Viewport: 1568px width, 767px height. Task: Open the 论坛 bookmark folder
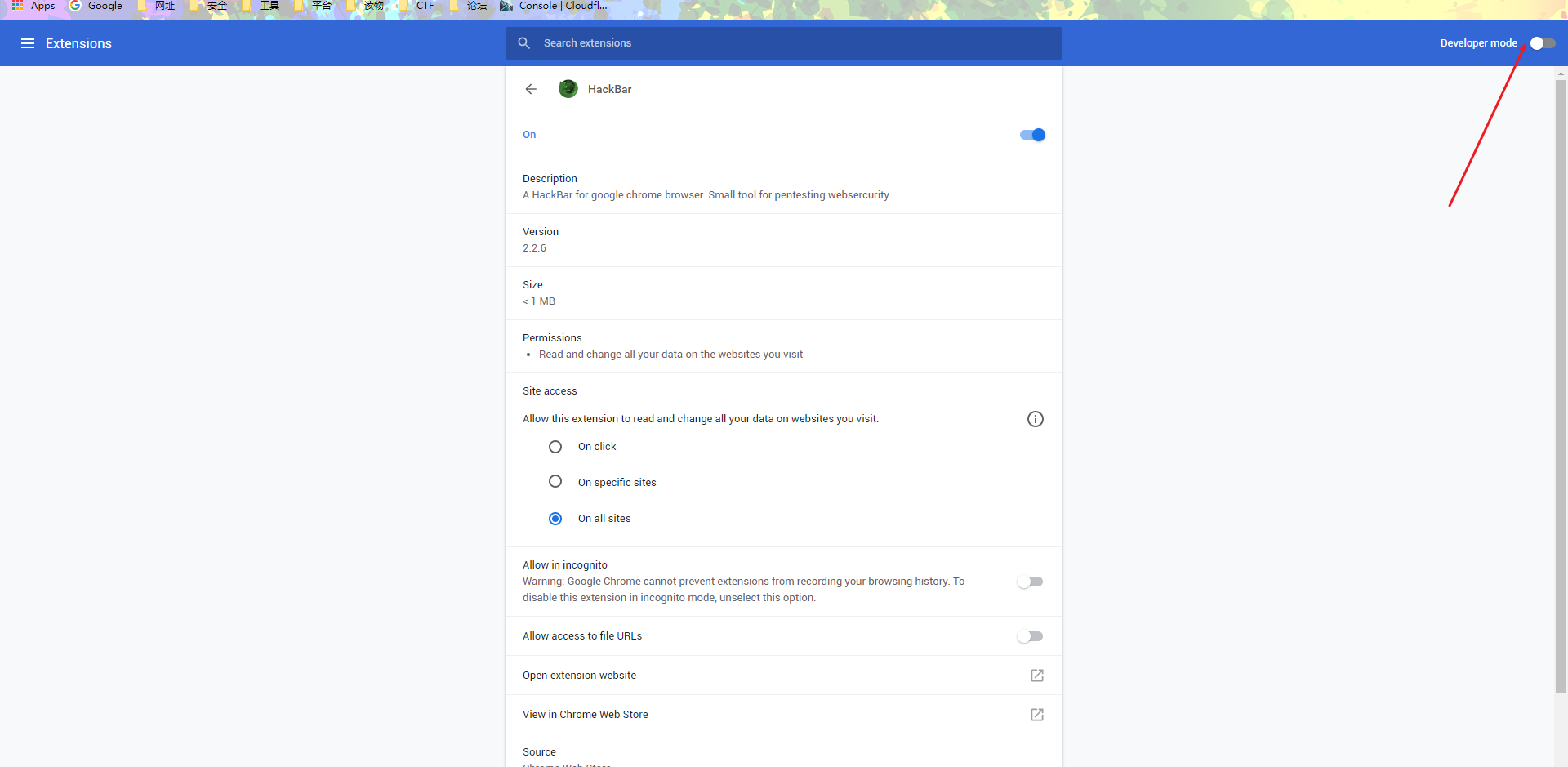click(469, 6)
